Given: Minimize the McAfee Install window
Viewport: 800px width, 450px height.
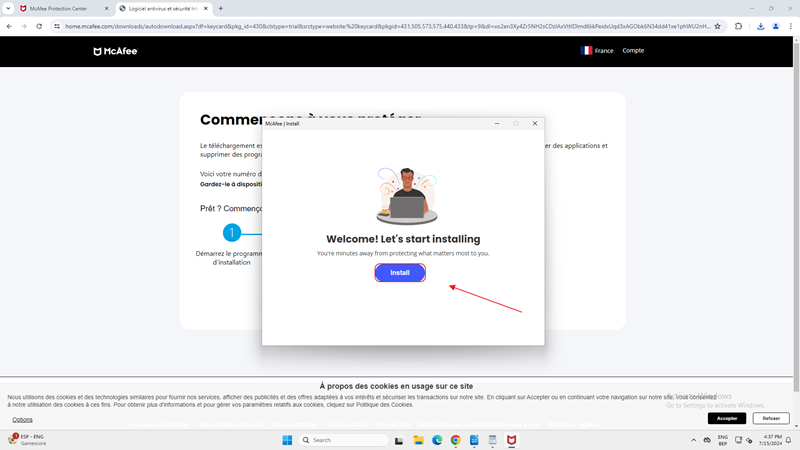Looking at the screenshot, I should point(497,123).
